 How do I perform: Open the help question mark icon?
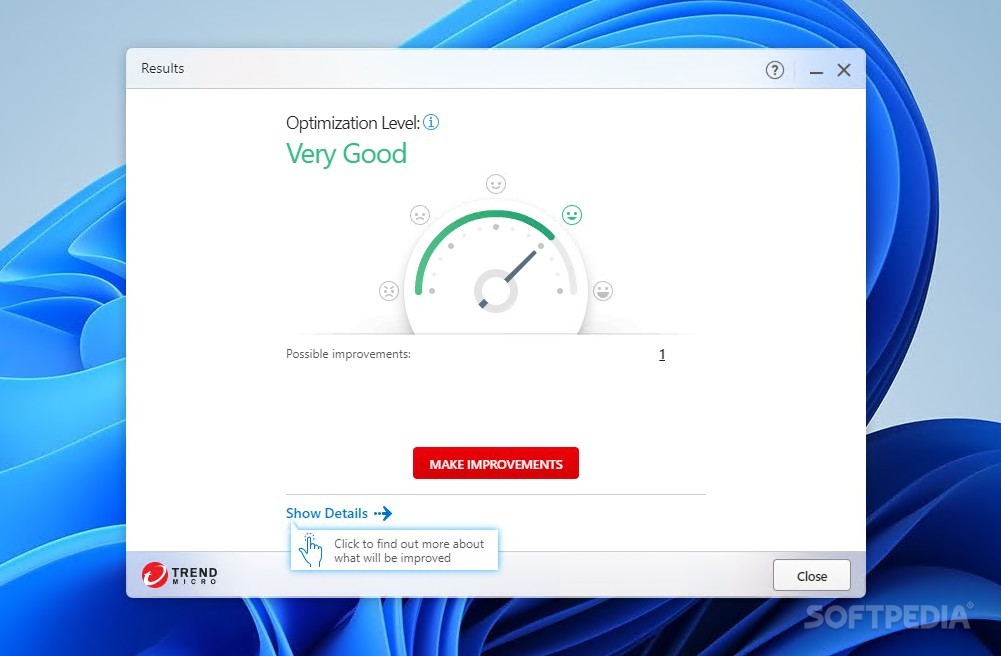pyautogui.click(x=774, y=70)
